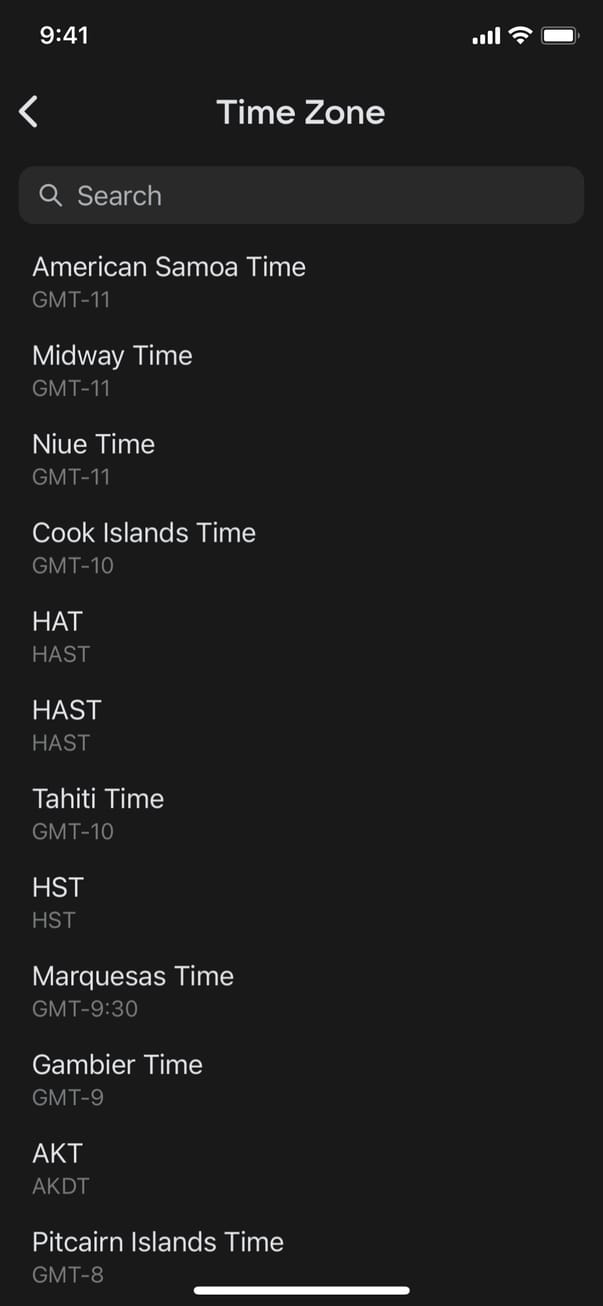Tap the Wi-Fi status icon
The width and height of the screenshot is (603, 1306).
(520, 36)
